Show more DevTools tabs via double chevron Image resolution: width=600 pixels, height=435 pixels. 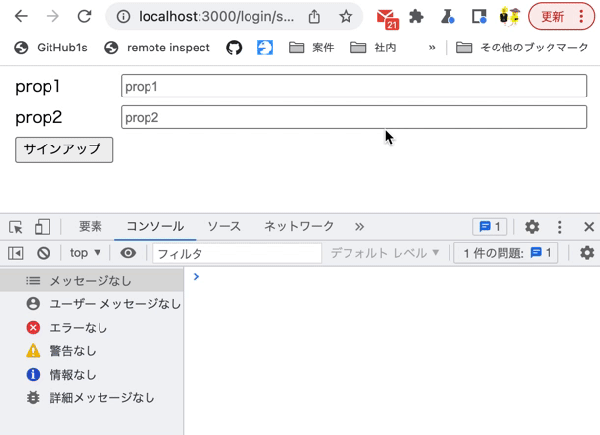tap(359, 227)
